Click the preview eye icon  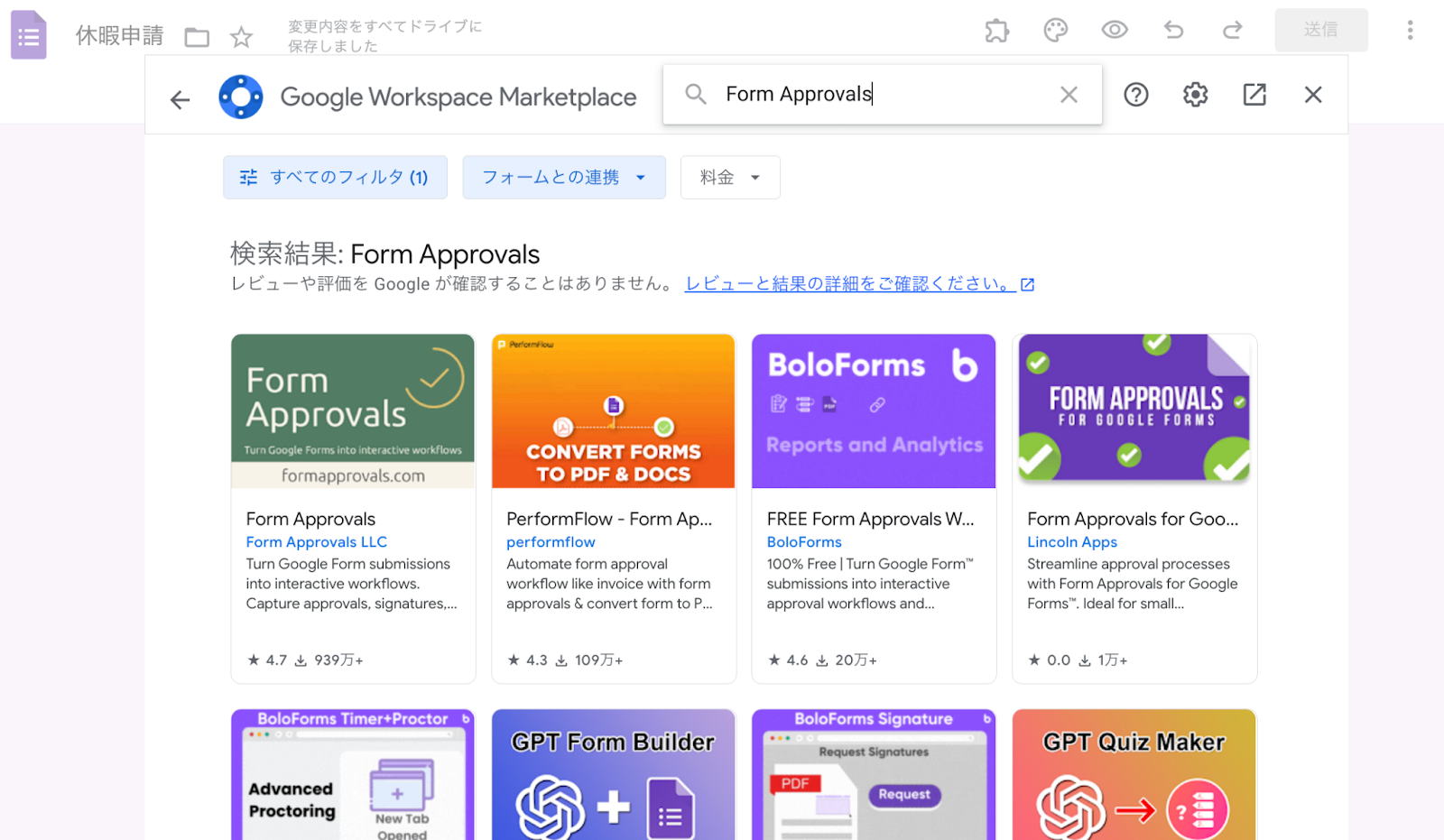pyautogui.click(x=1115, y=31)
